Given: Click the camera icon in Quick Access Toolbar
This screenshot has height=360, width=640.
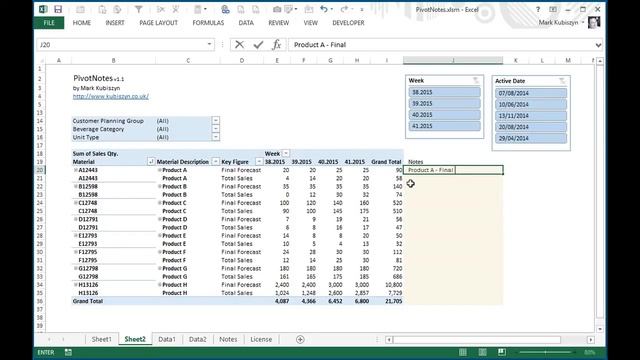Looking at the screenshot, I should [277, 9].
